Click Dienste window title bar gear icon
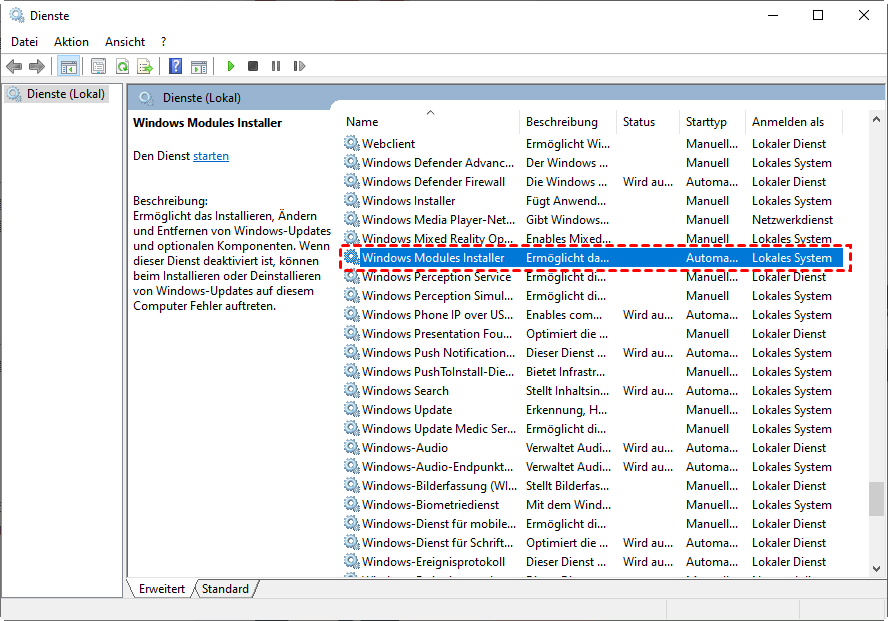Screen dimensions: 888x621 pyautogui.click(x=16, y=15)
